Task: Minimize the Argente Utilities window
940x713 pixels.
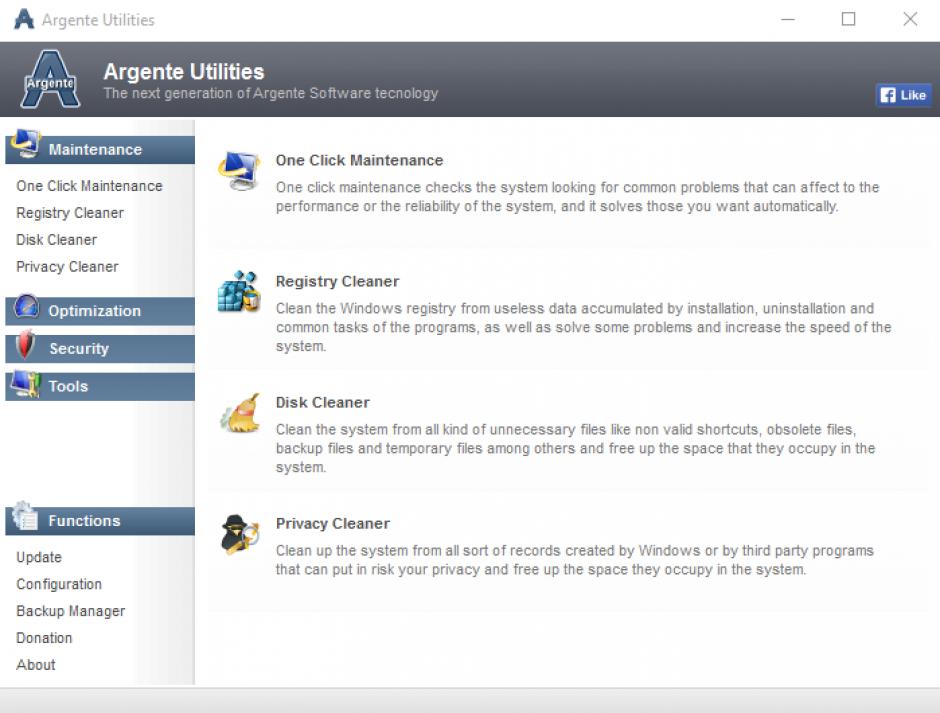Action: point(788,19)
